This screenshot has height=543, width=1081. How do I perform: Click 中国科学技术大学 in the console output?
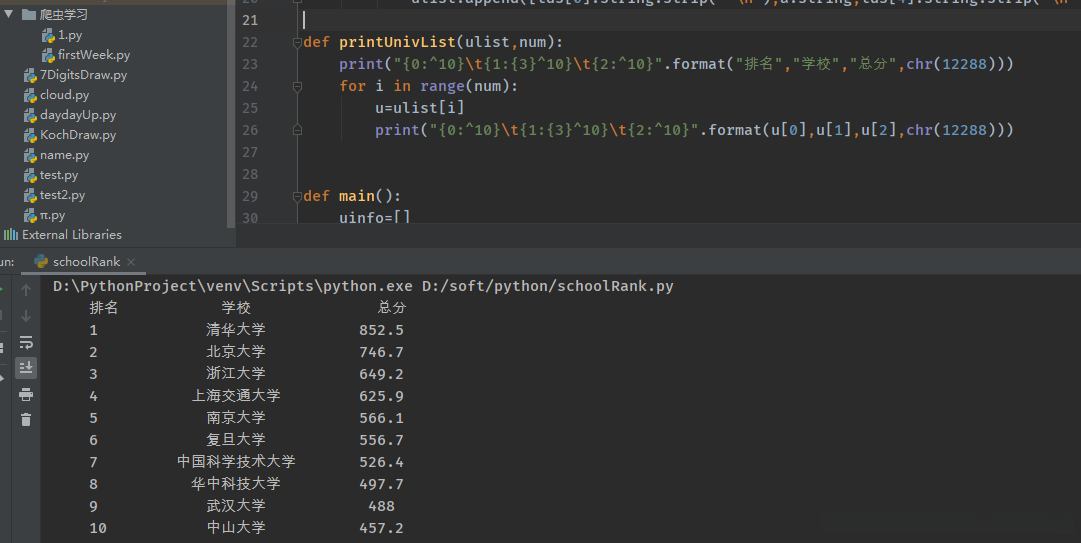tap(236, 462)
